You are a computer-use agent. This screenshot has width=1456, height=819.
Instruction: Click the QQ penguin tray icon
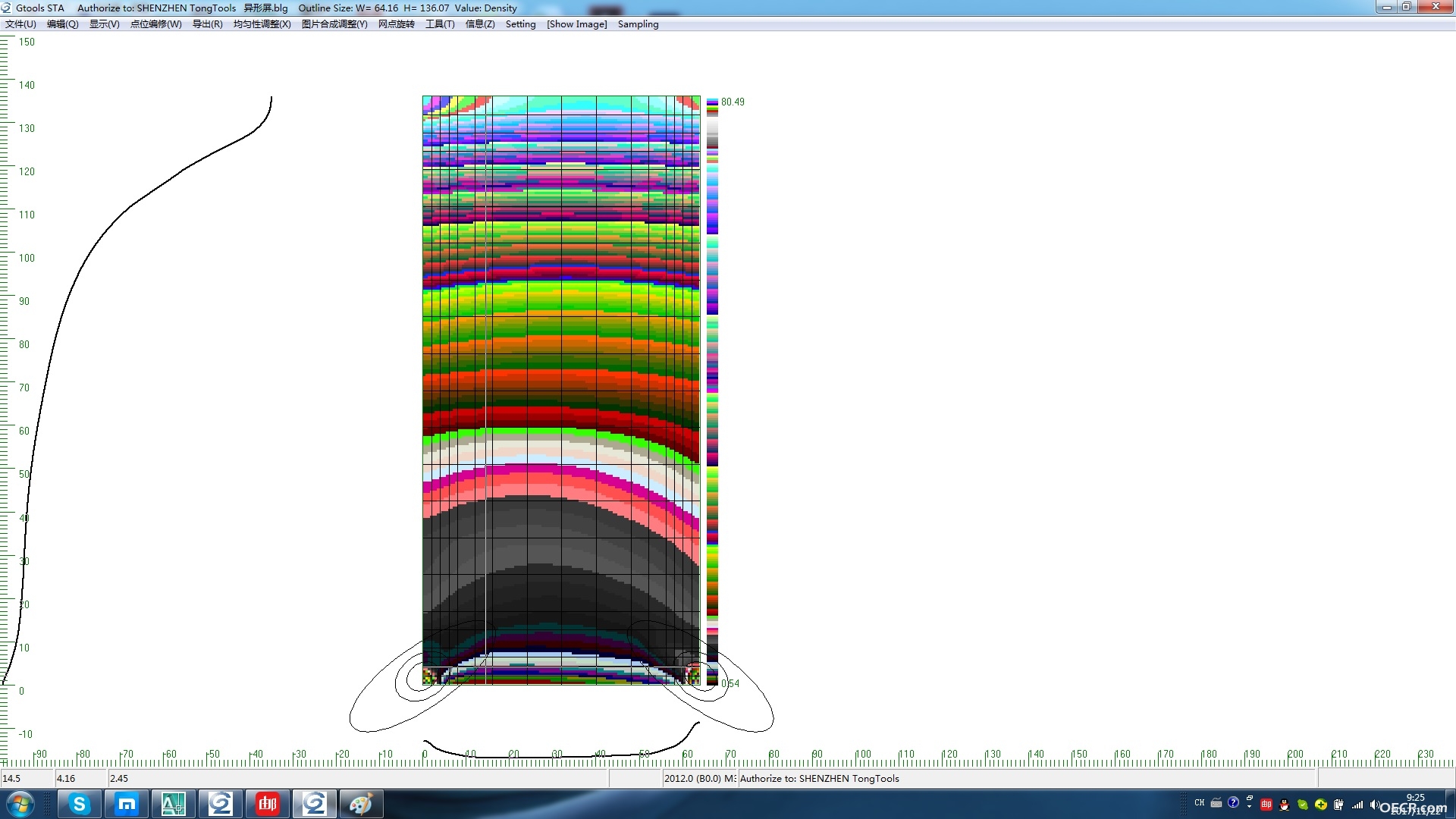(1284, 804)
